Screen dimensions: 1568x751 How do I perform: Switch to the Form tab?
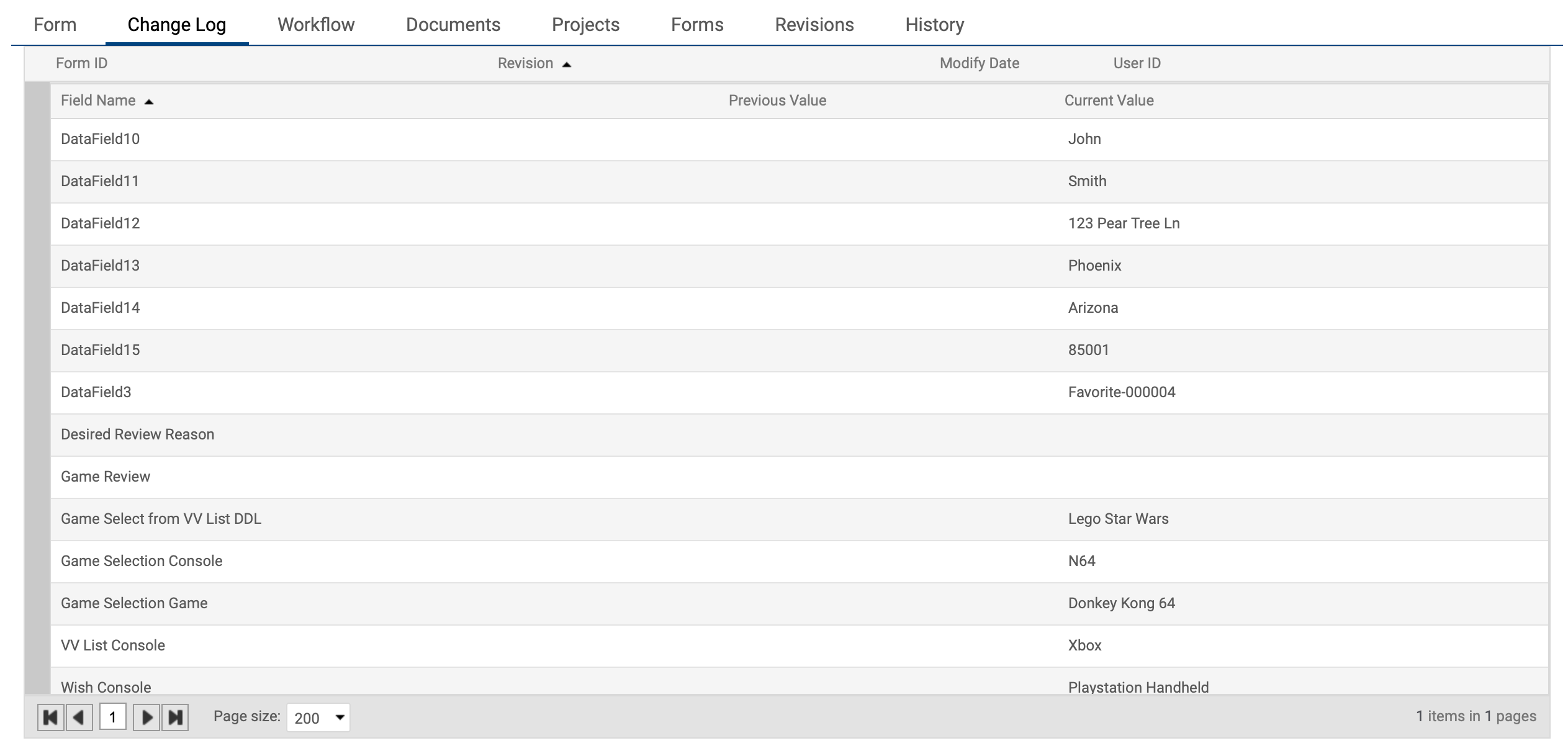(x=55, y=25)
